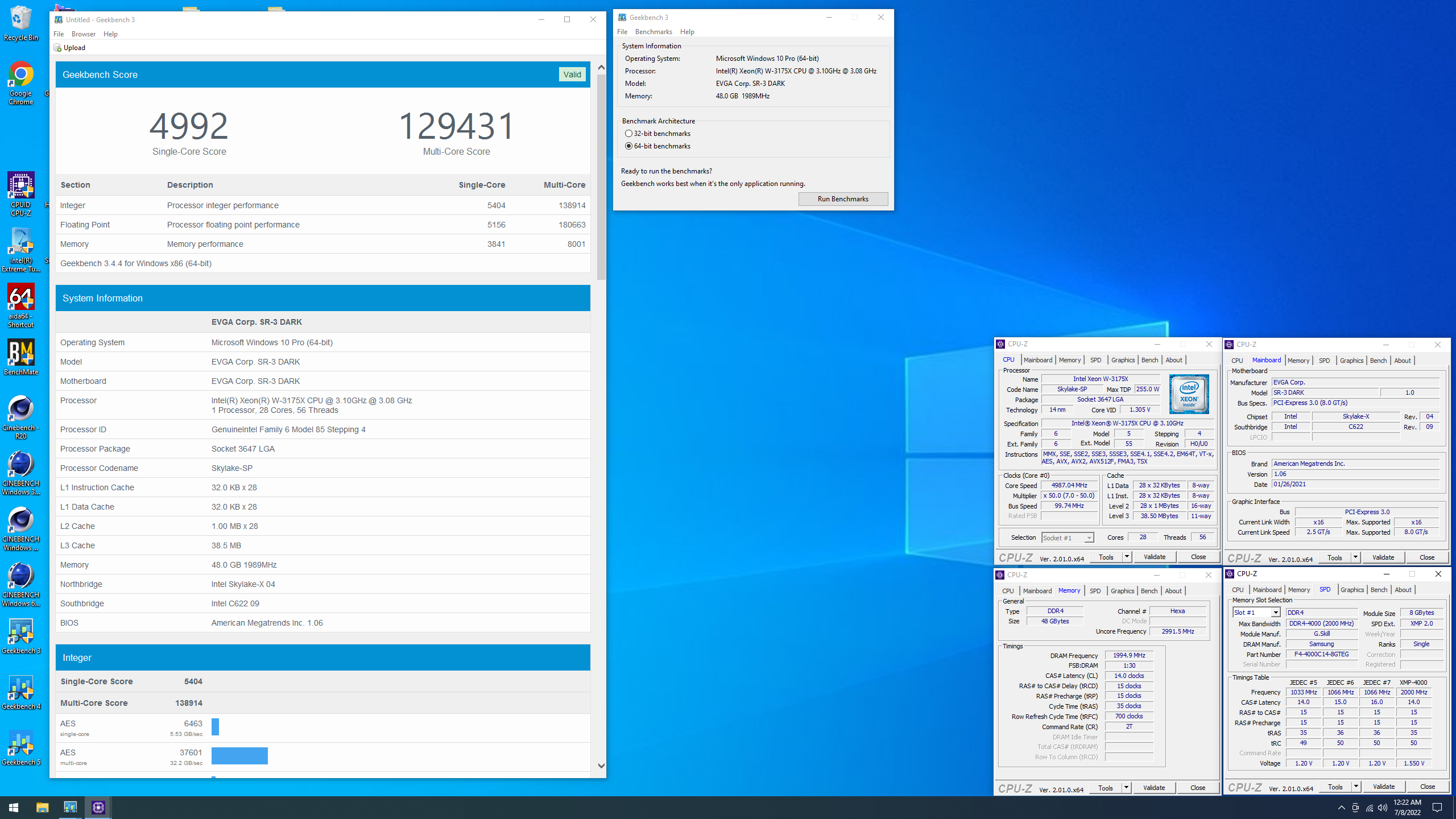Open File Explorer from the taskbar
Screen dimensions: 1456x819
pos(42,808)
